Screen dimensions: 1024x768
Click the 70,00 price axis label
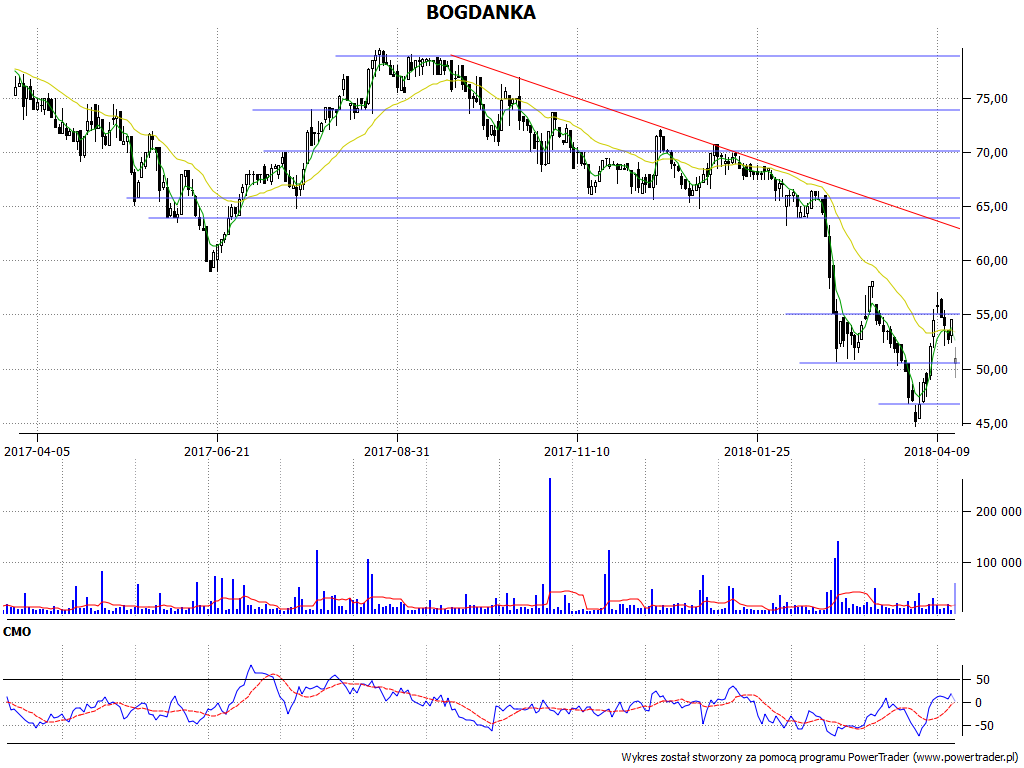991,153
